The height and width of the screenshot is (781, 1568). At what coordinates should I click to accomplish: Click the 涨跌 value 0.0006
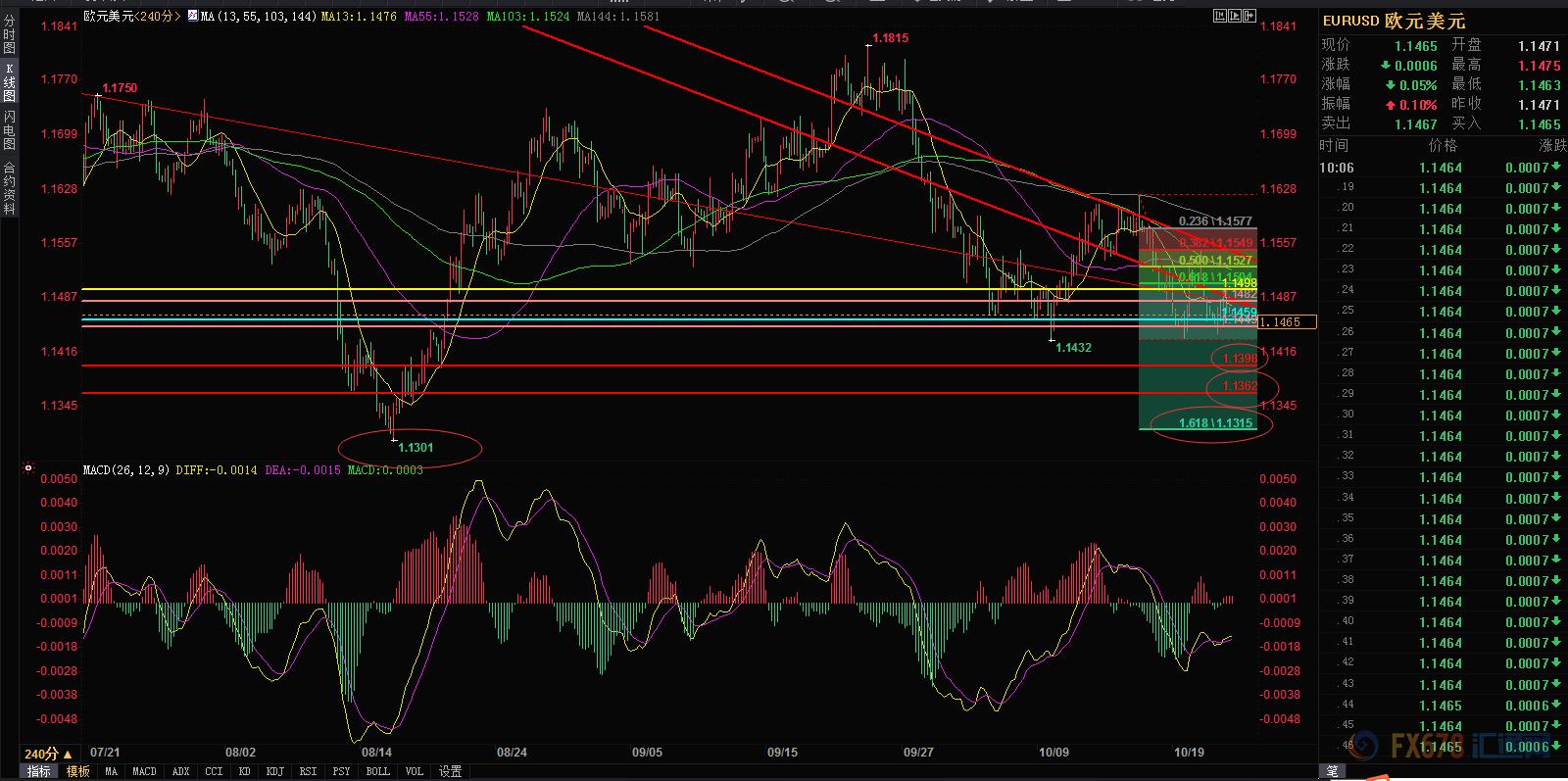tap(1416, 66)
